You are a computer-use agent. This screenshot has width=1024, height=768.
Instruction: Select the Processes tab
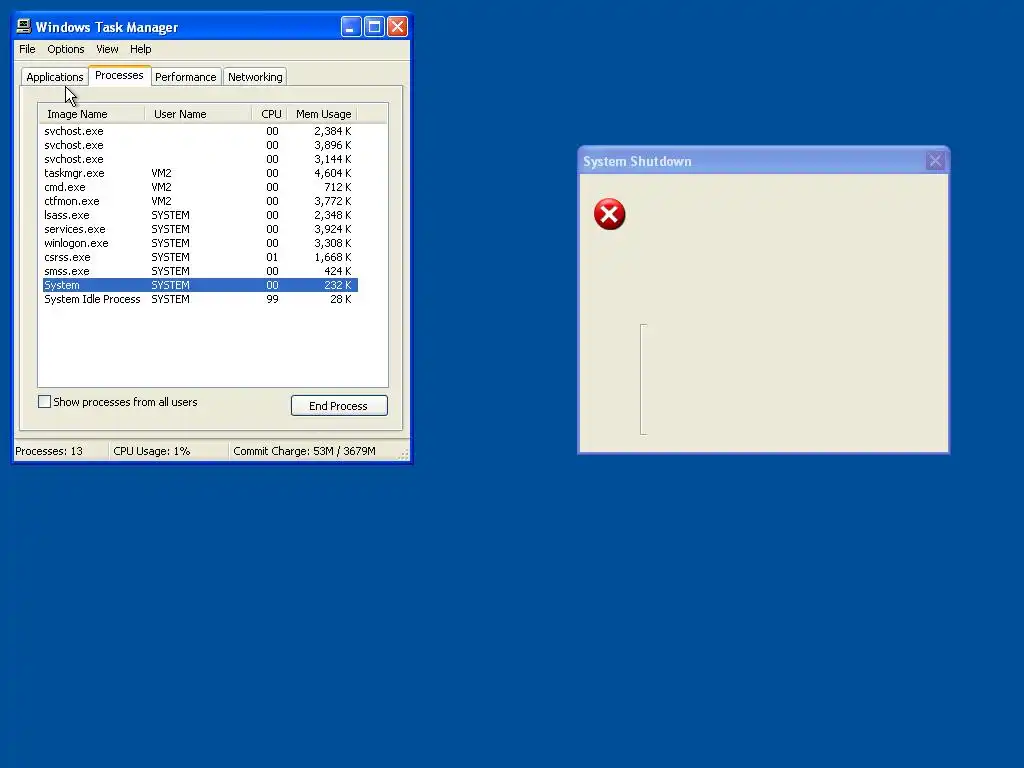120,76
